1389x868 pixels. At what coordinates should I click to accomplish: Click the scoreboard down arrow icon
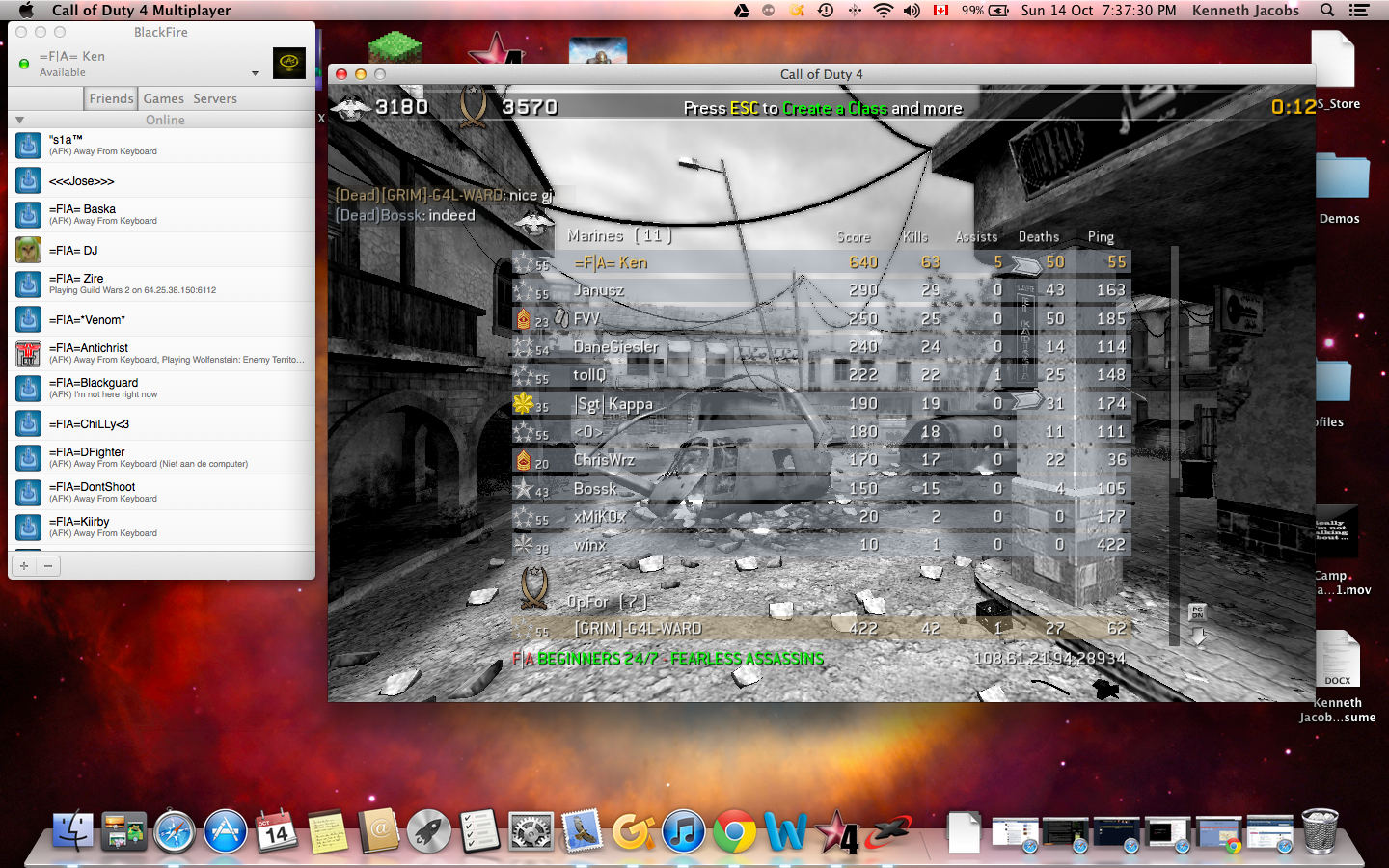coord(1197,637)
